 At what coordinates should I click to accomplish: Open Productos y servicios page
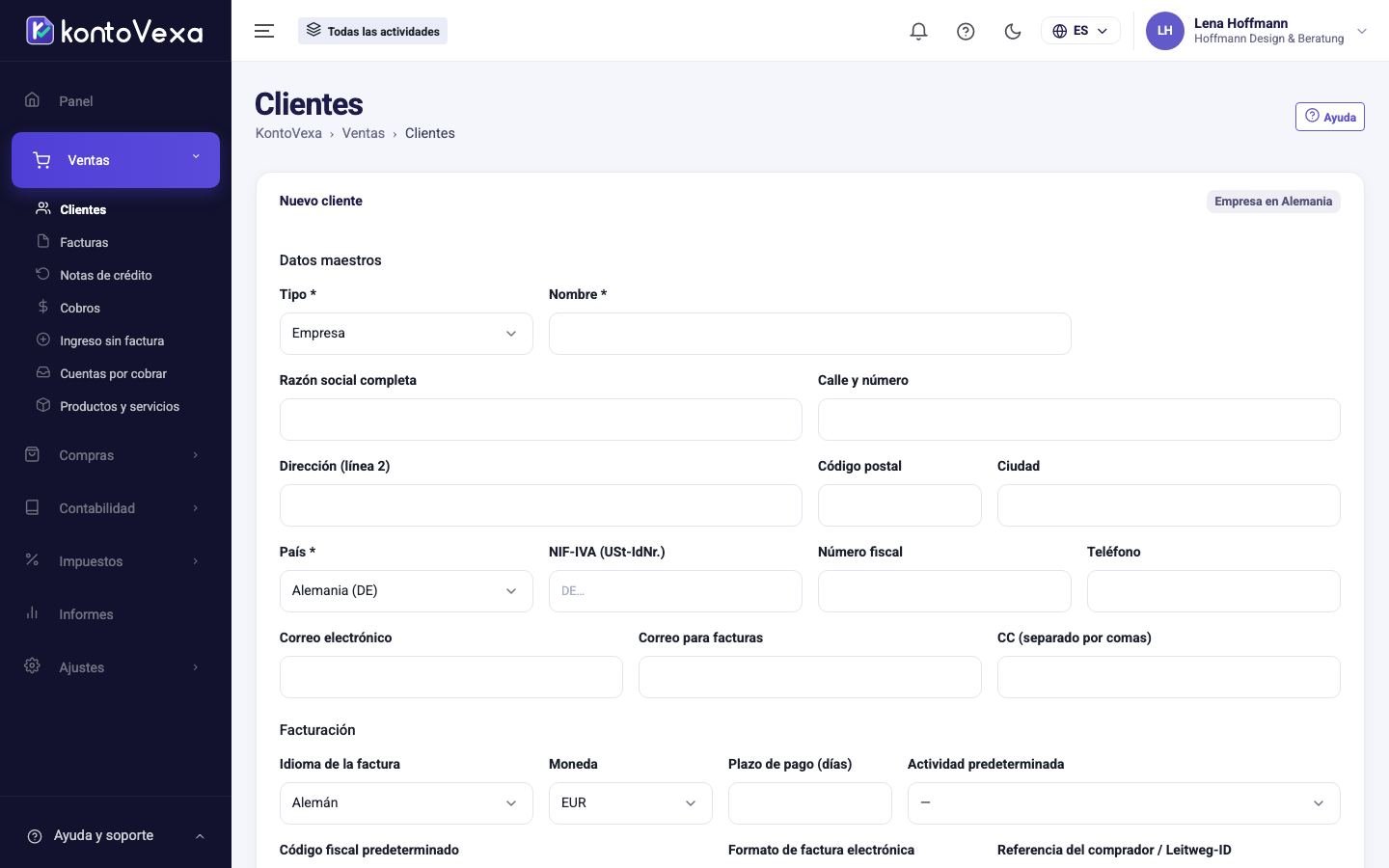pyautogui.click(x=120, y=406)
